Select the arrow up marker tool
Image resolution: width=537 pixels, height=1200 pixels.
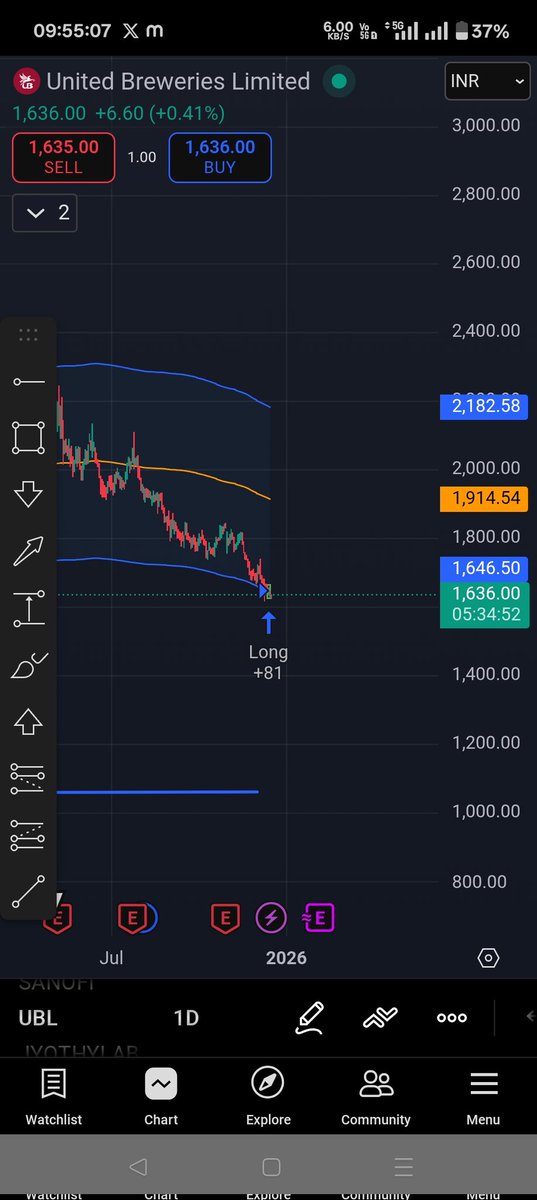28,720
